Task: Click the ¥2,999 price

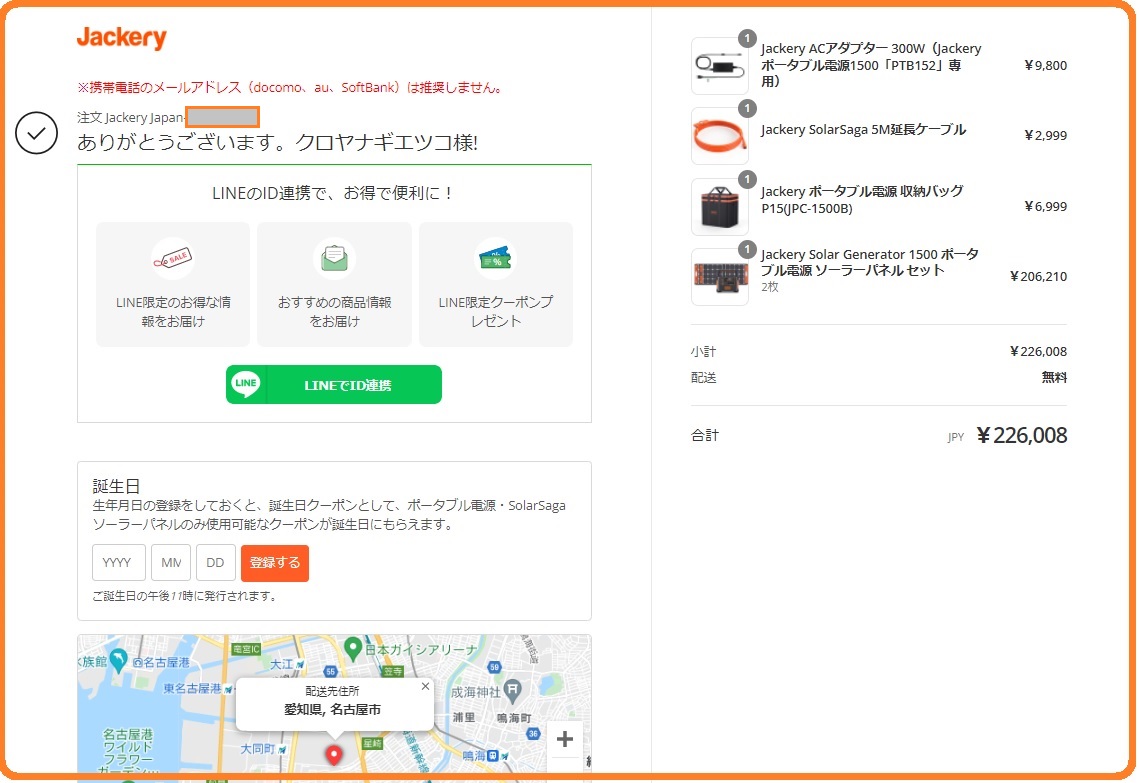Action: [1045, 135]
